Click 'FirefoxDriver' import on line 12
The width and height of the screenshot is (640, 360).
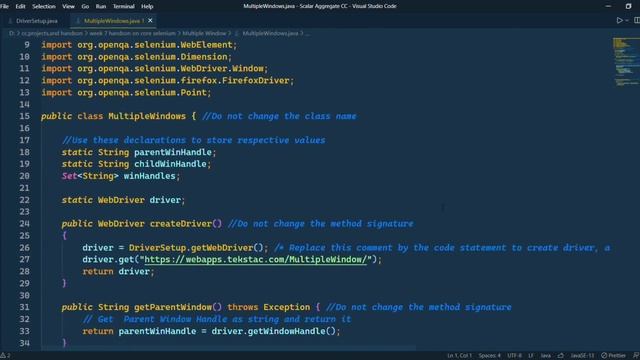[x=256, y=81]
